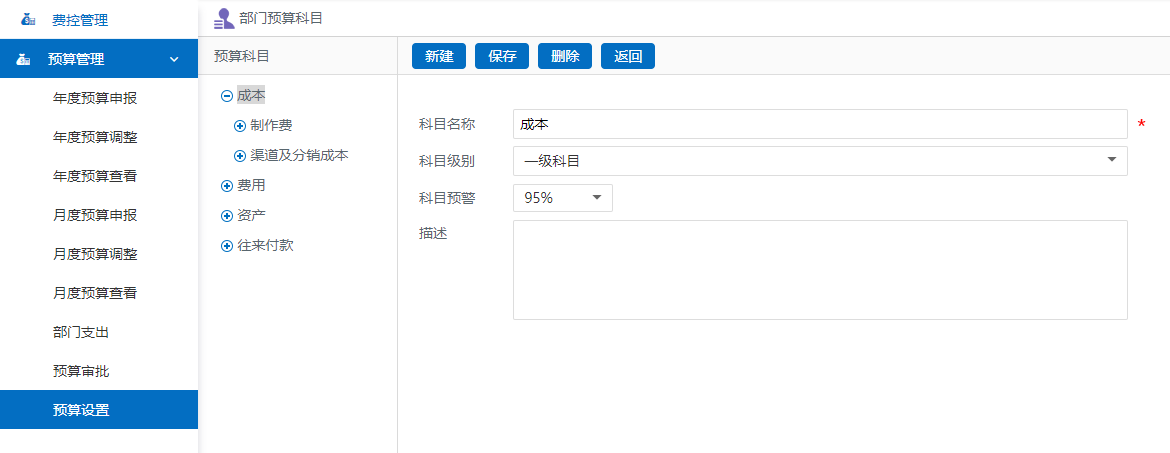Open the 科目预警 95% dropdown
The width and height of the screenshot is (1170, 453).
tap(562, 198)
